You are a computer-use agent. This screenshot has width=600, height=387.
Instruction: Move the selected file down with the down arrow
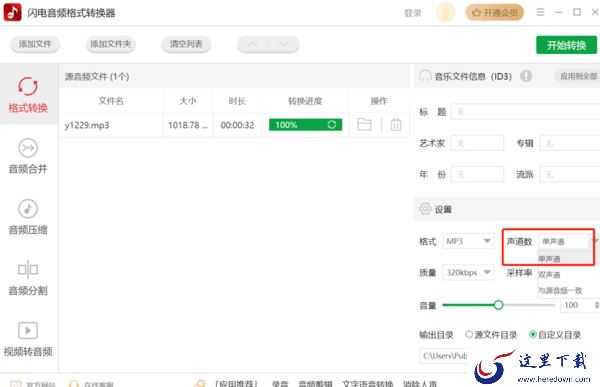click(284, 44)
